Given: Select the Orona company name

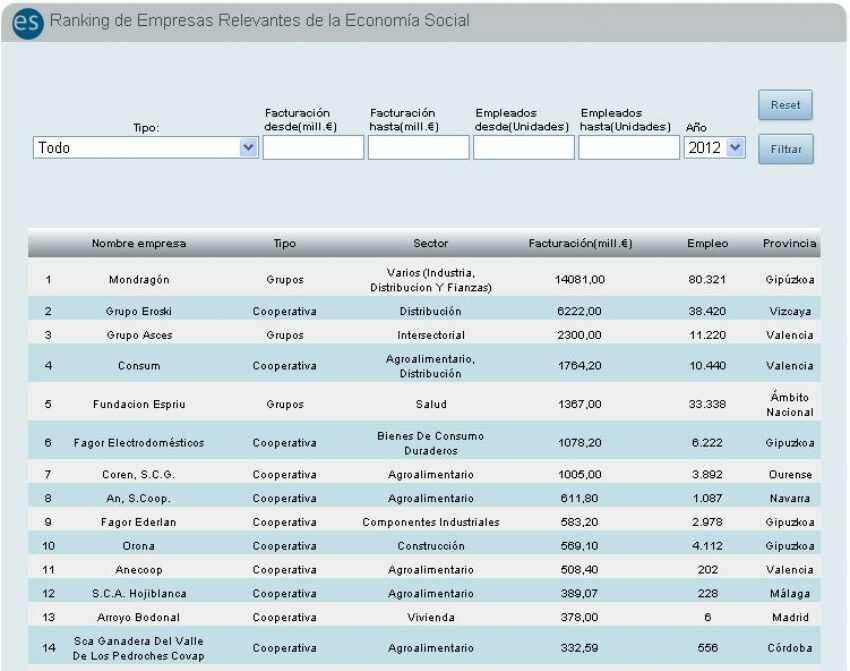Looking at the screenshot, I should click(x=139, y=546).
